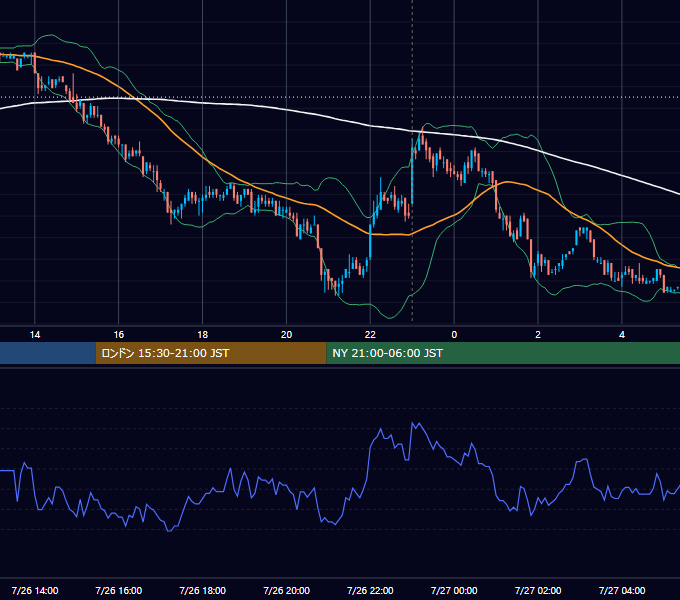Viewport: 680px width, 600px height.
Task: Click the 2 hour axis label
Action: [538, 335]
